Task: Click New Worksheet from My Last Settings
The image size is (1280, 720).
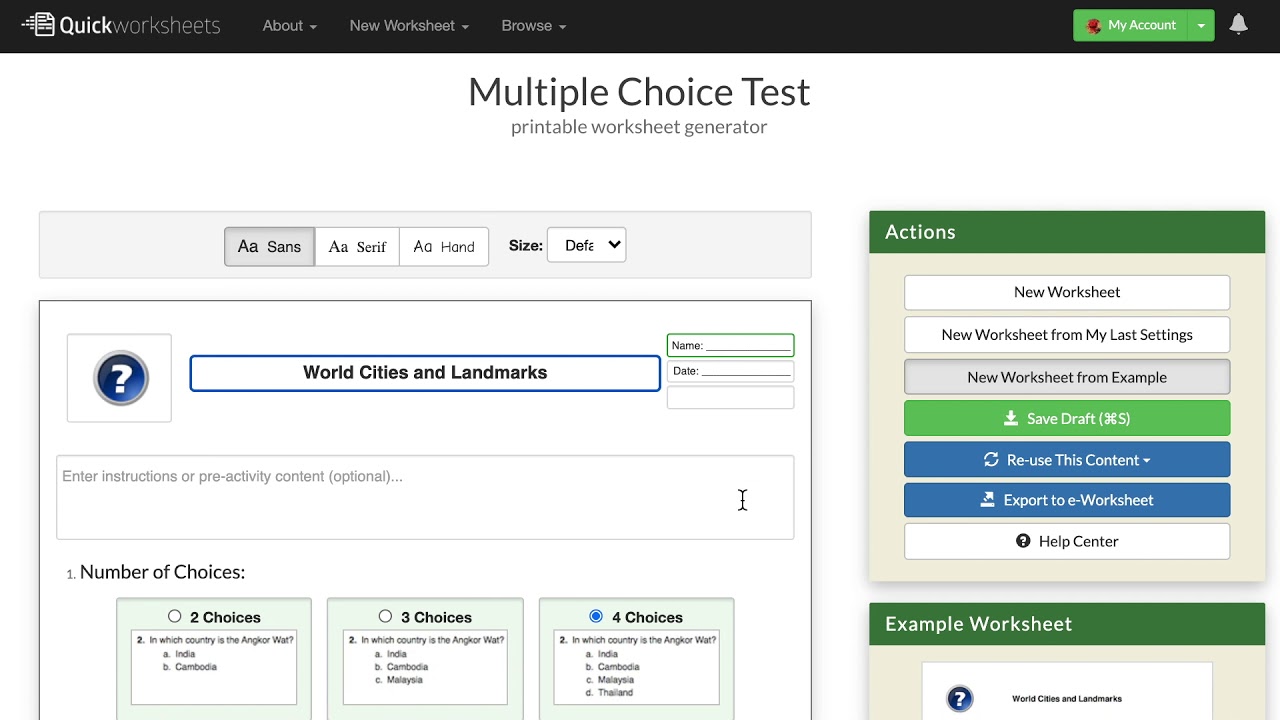Action: [1066, 334]
